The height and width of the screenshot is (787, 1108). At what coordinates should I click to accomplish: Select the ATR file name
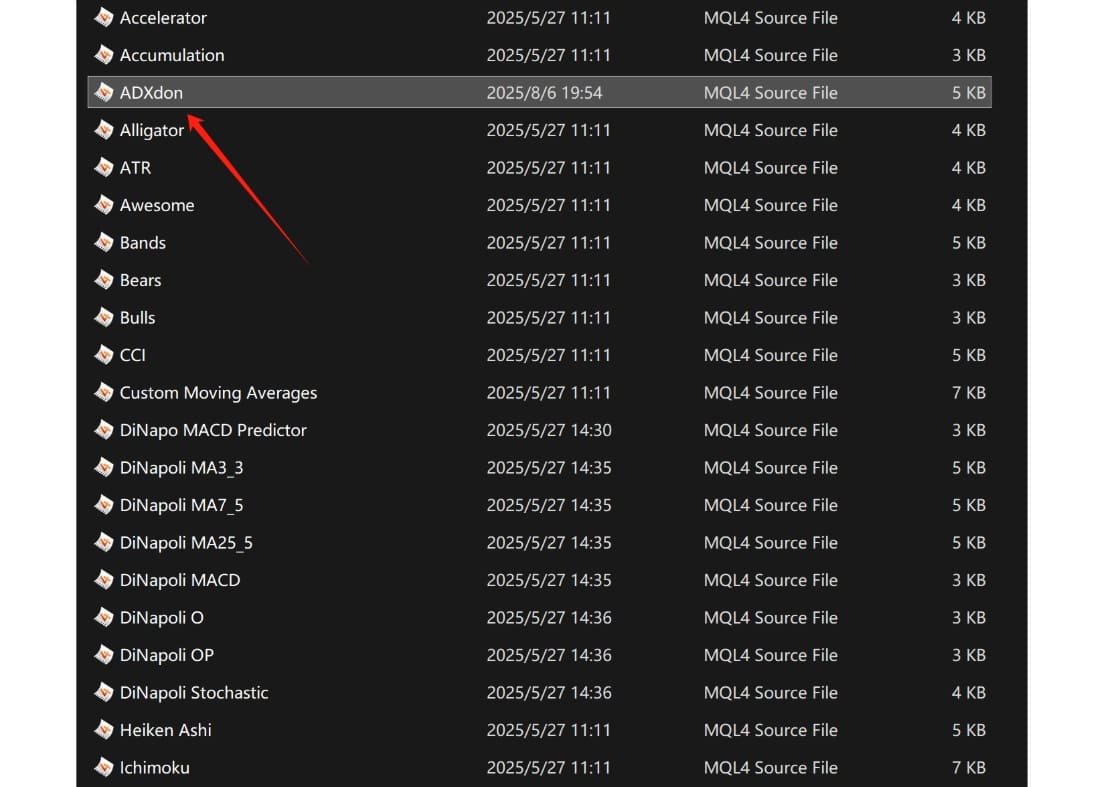coord(135,167)
